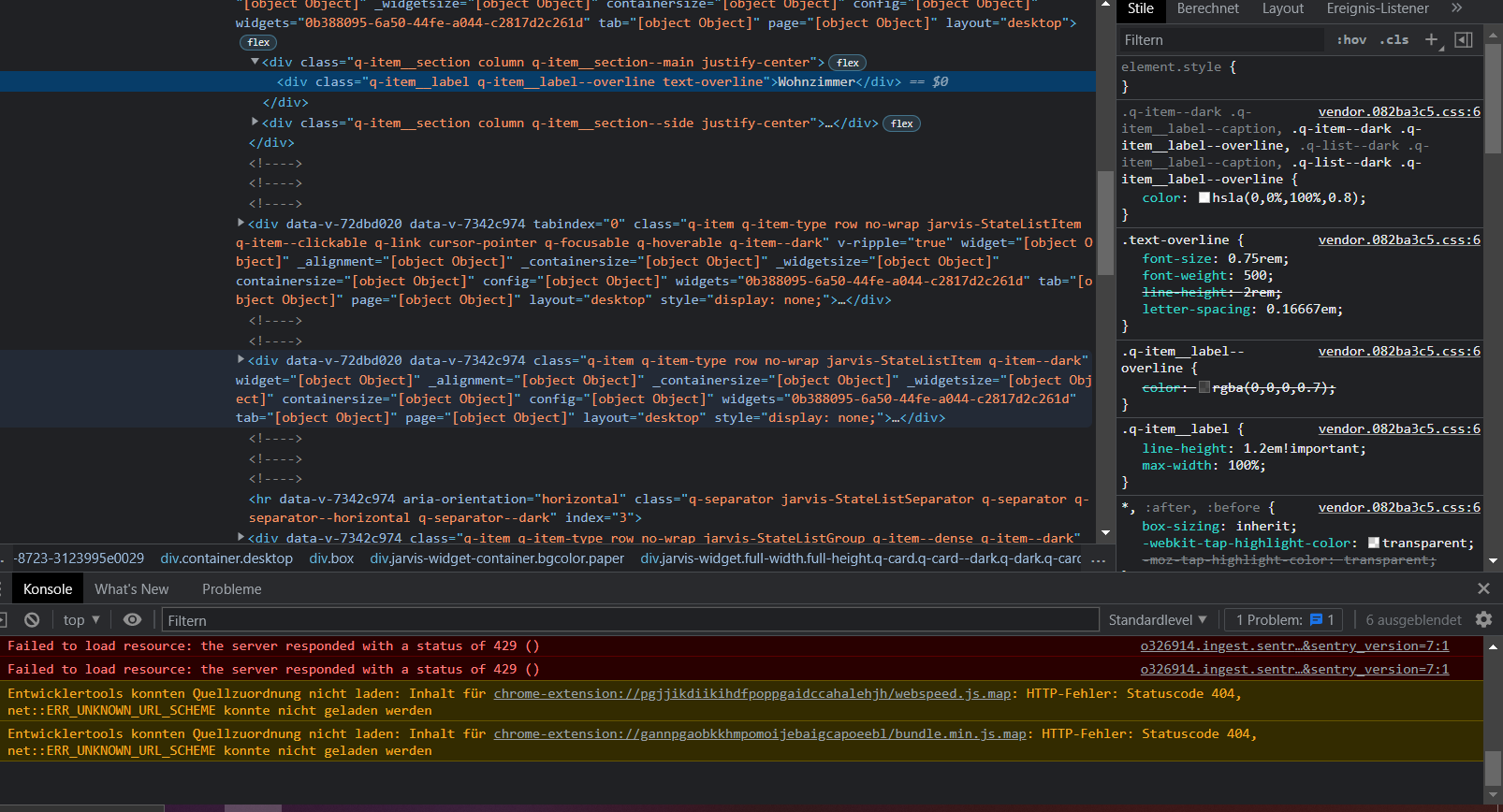Viewport: 1503px width, 812px height.
Task: Click the Styles pane scrollbar down arrow
Action: tap(1494, 561)
